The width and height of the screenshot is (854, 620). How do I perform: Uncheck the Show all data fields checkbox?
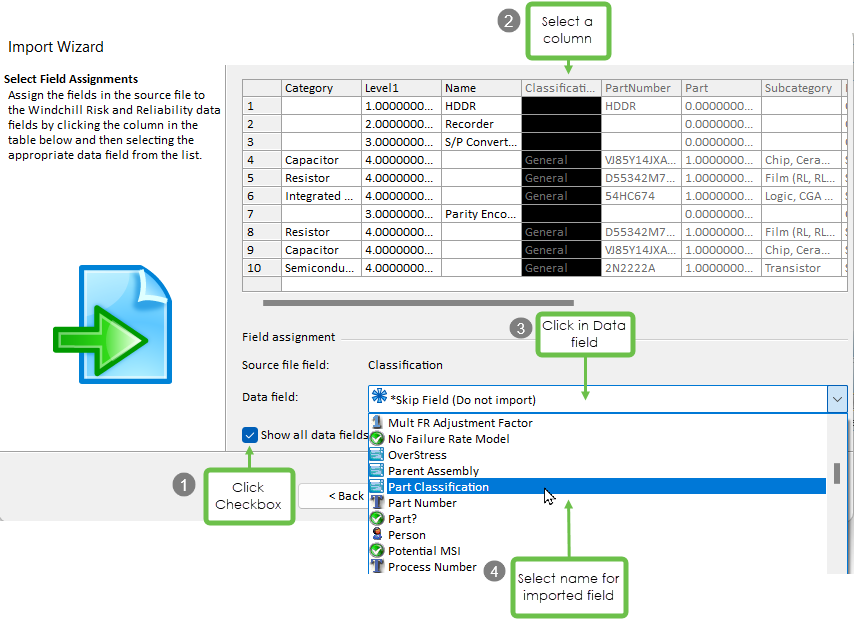(x=249, y=435)
